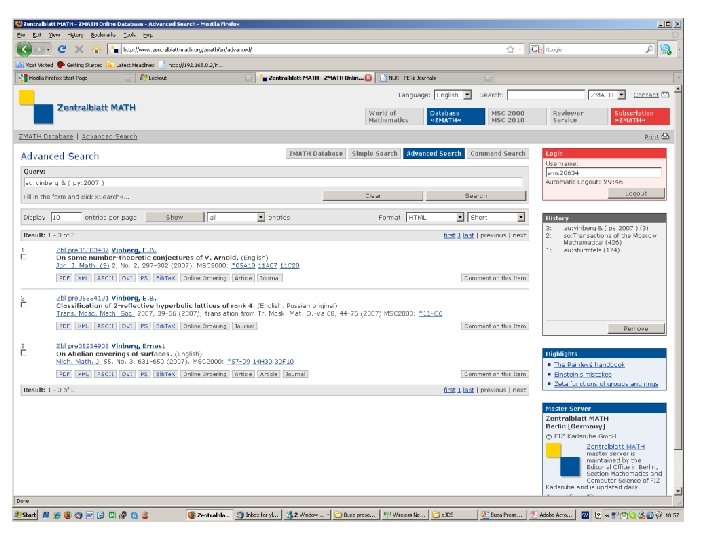The height and width of the screenshot is (540, 720).
Task: Stop loading with the X toolbar icon
Action: pyautogui.click(x=79, y=49)
